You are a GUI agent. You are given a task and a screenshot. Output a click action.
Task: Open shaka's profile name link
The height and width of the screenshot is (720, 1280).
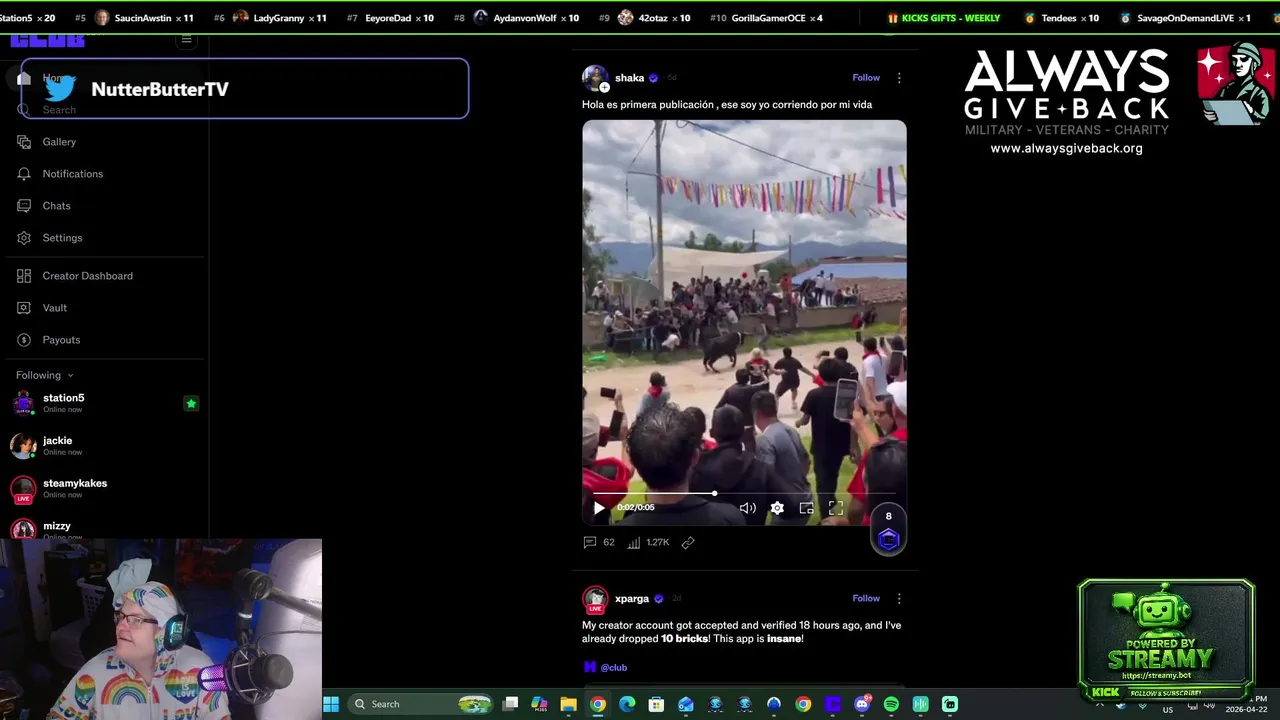point(629,78)
